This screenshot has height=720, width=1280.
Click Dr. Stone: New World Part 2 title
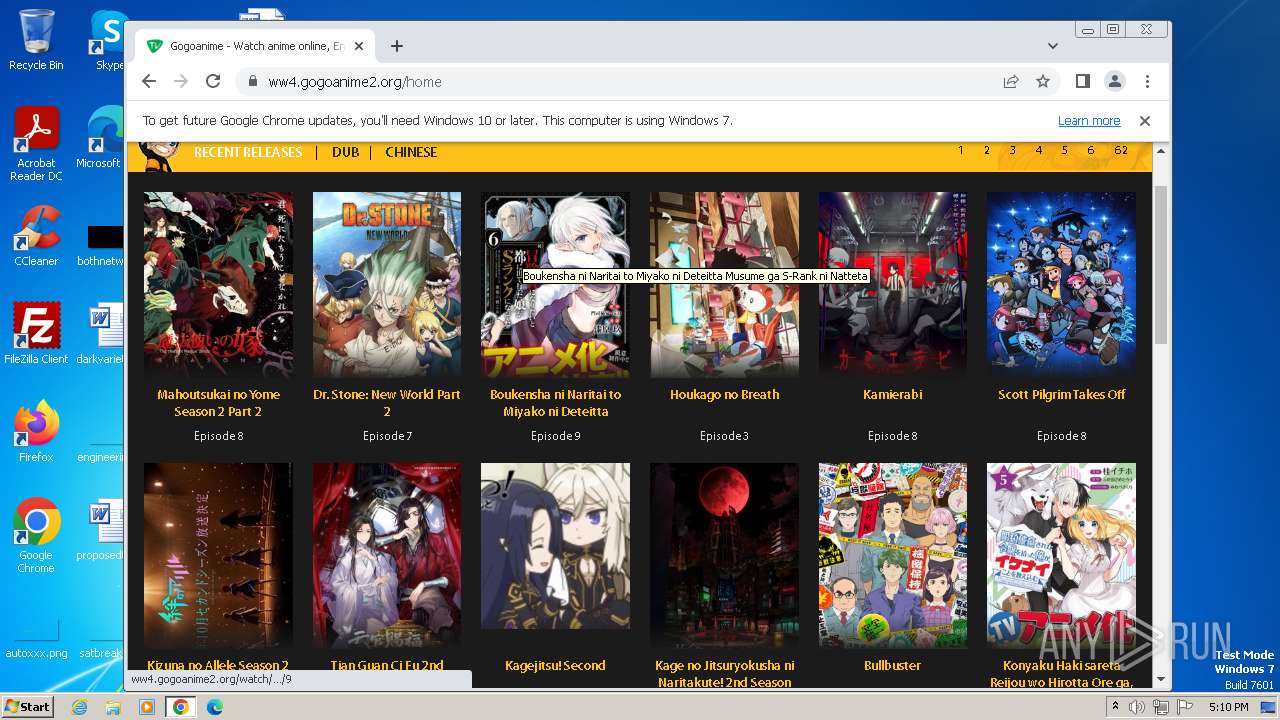pos(387,403)
